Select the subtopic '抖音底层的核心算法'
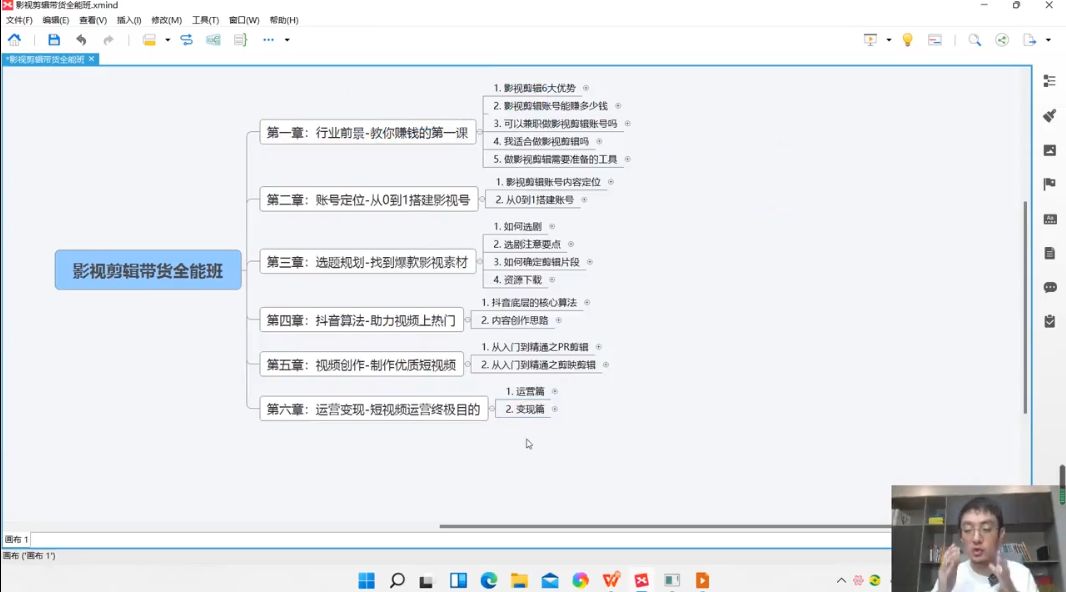This screenshot has width=1066, height=592. click(x=529, y=302)
